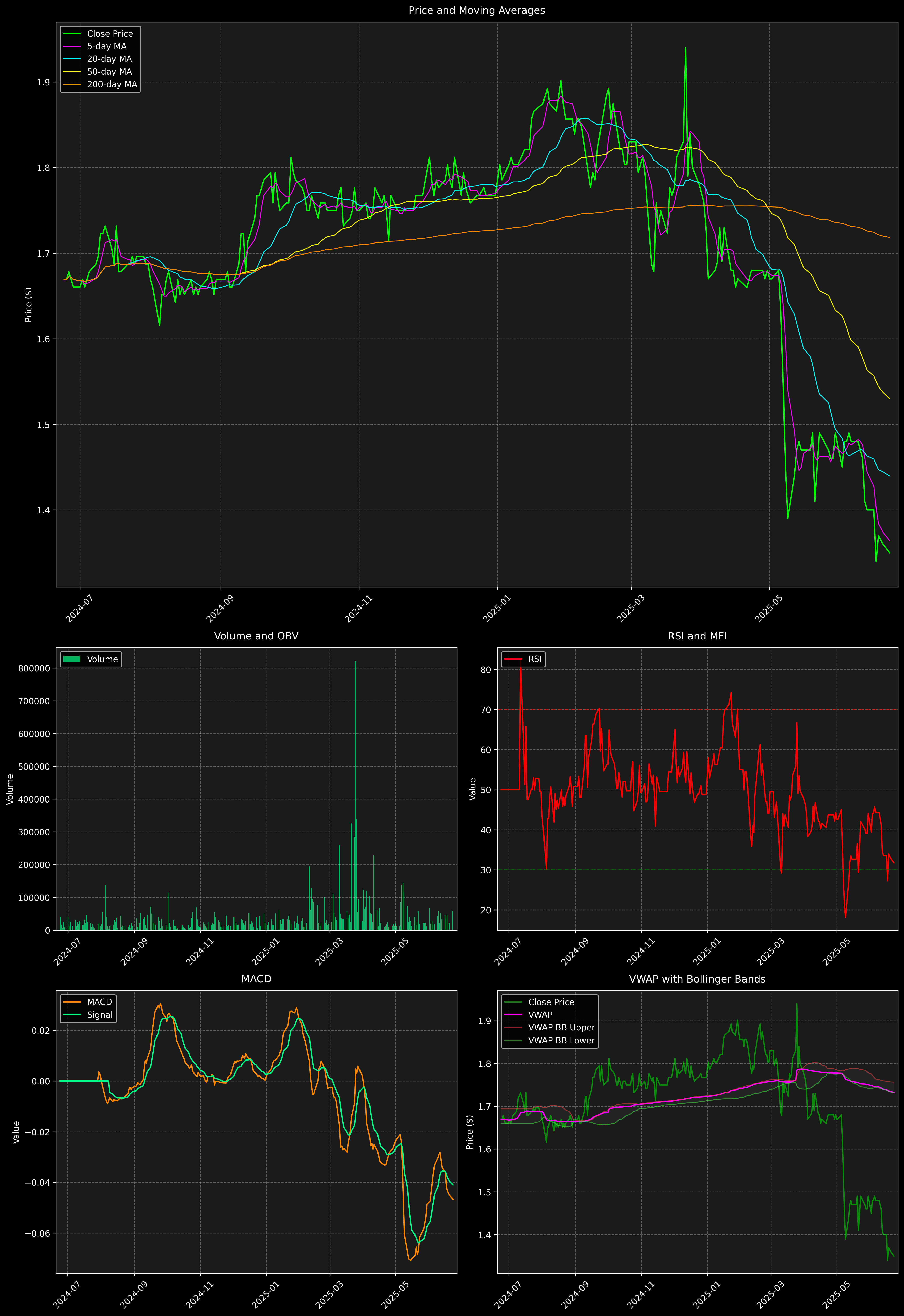Image resolution: width=904 pixels, height=1316 pixels.
Task: Click the 2024-11 date label under the moving averages chart
Action: (x=358, y=608)
